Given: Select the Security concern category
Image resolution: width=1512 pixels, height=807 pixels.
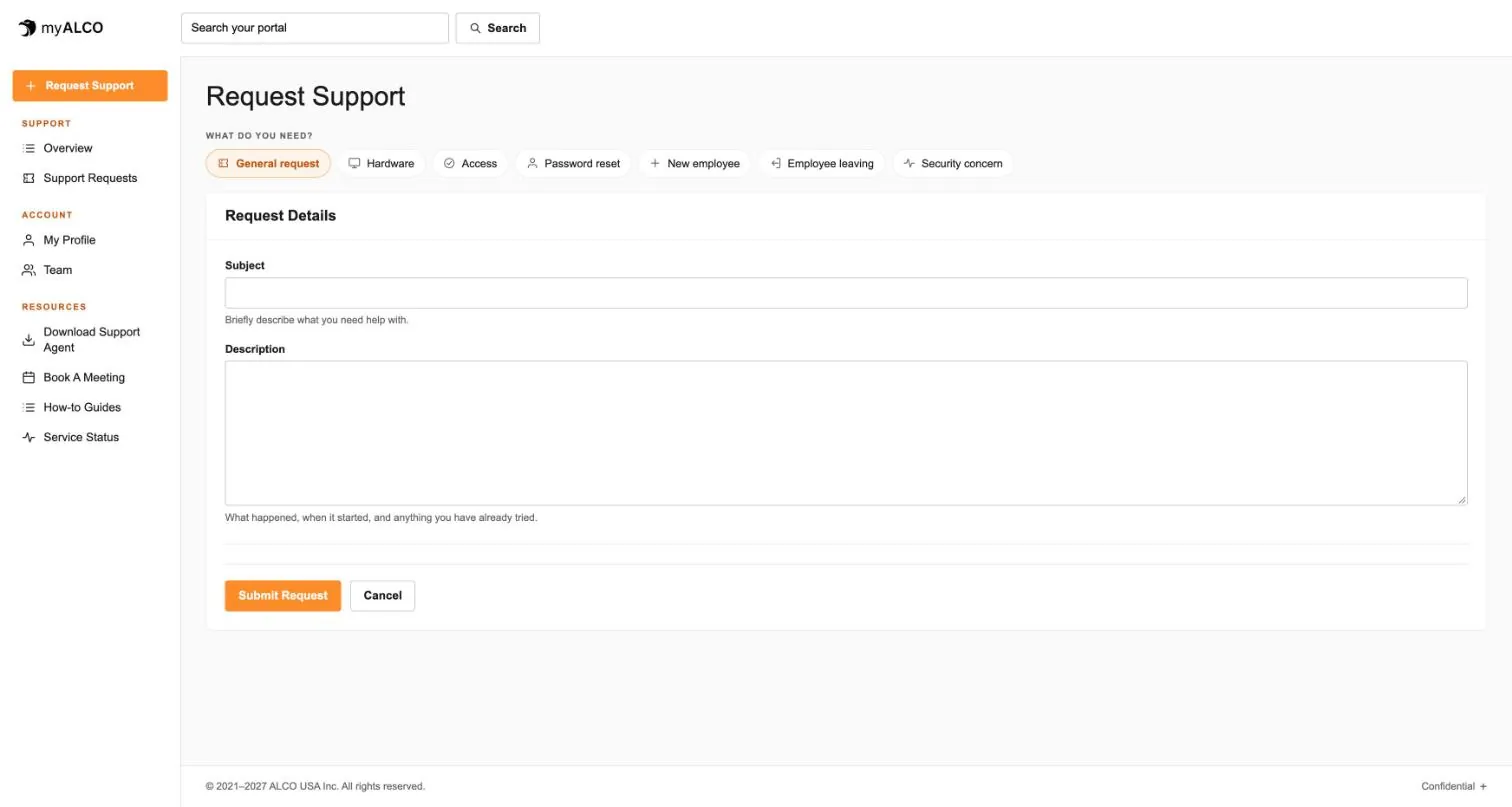Looking at the screenshot, I should [x=953, y=163].
